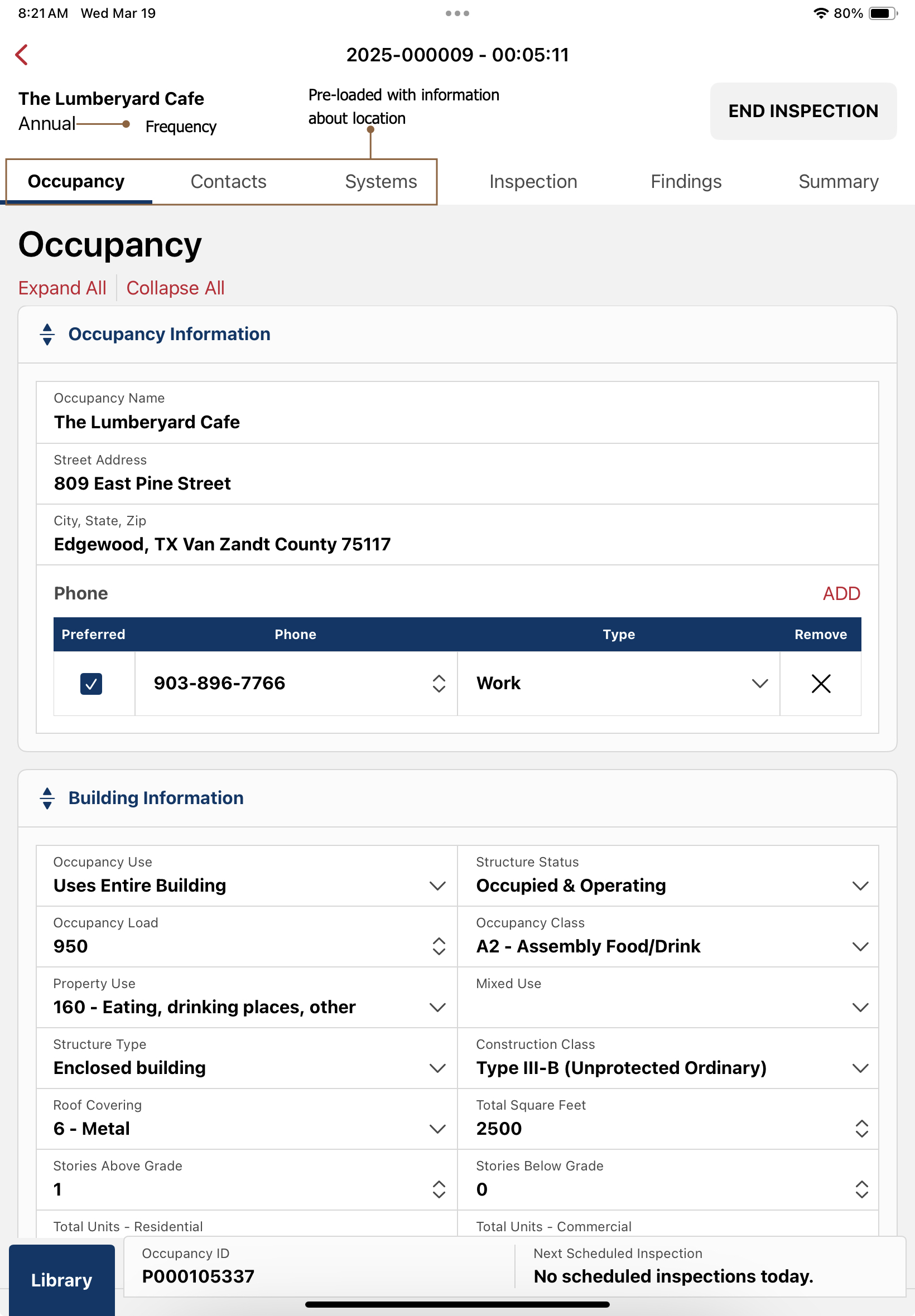Image resolution: width=915 pixels, height=1316 pixels.
Task: Click the Stories Below Grade stepper arrows
Action: pyautogui.click(x=861, y=1189)
